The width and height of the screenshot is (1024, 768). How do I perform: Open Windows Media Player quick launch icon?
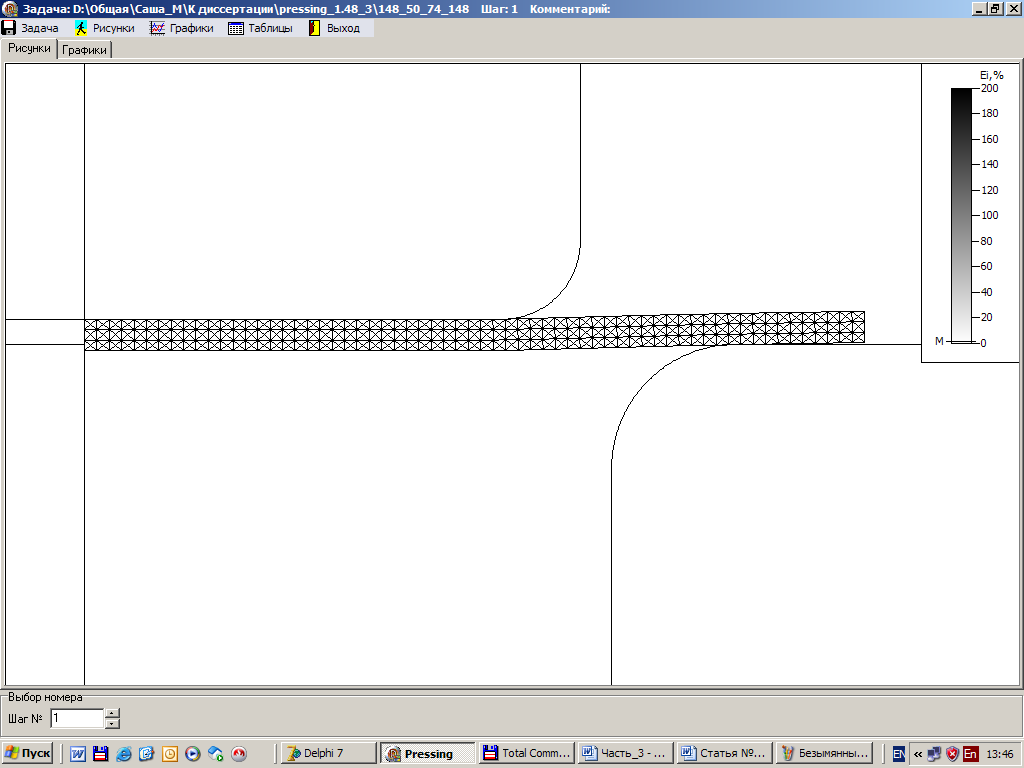[x=192, y=753]
